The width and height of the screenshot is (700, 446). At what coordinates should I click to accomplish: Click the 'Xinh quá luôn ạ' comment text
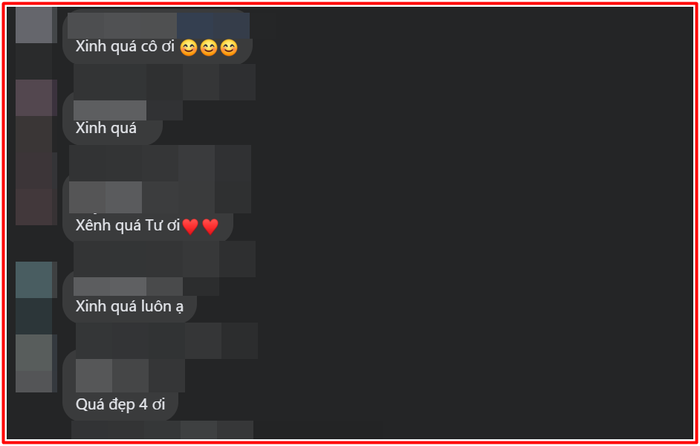pos(129,307)
